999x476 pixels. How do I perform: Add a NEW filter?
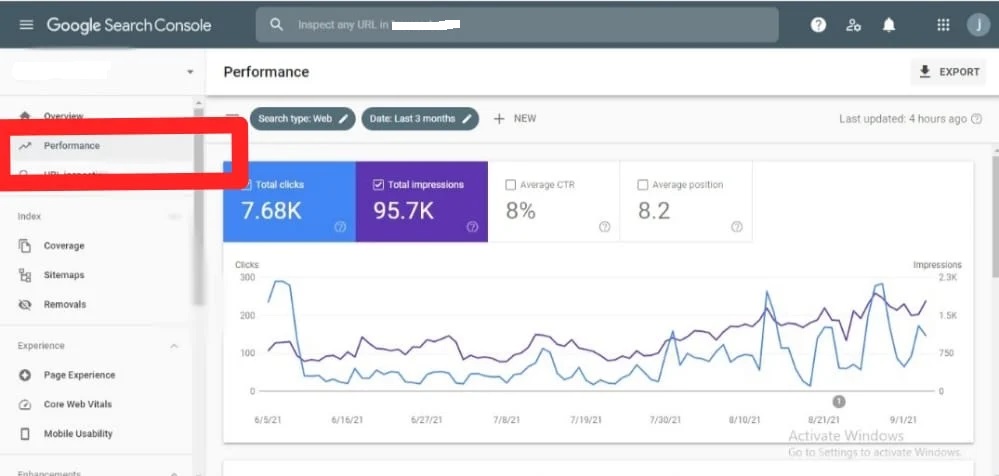(x=515, y=119)
